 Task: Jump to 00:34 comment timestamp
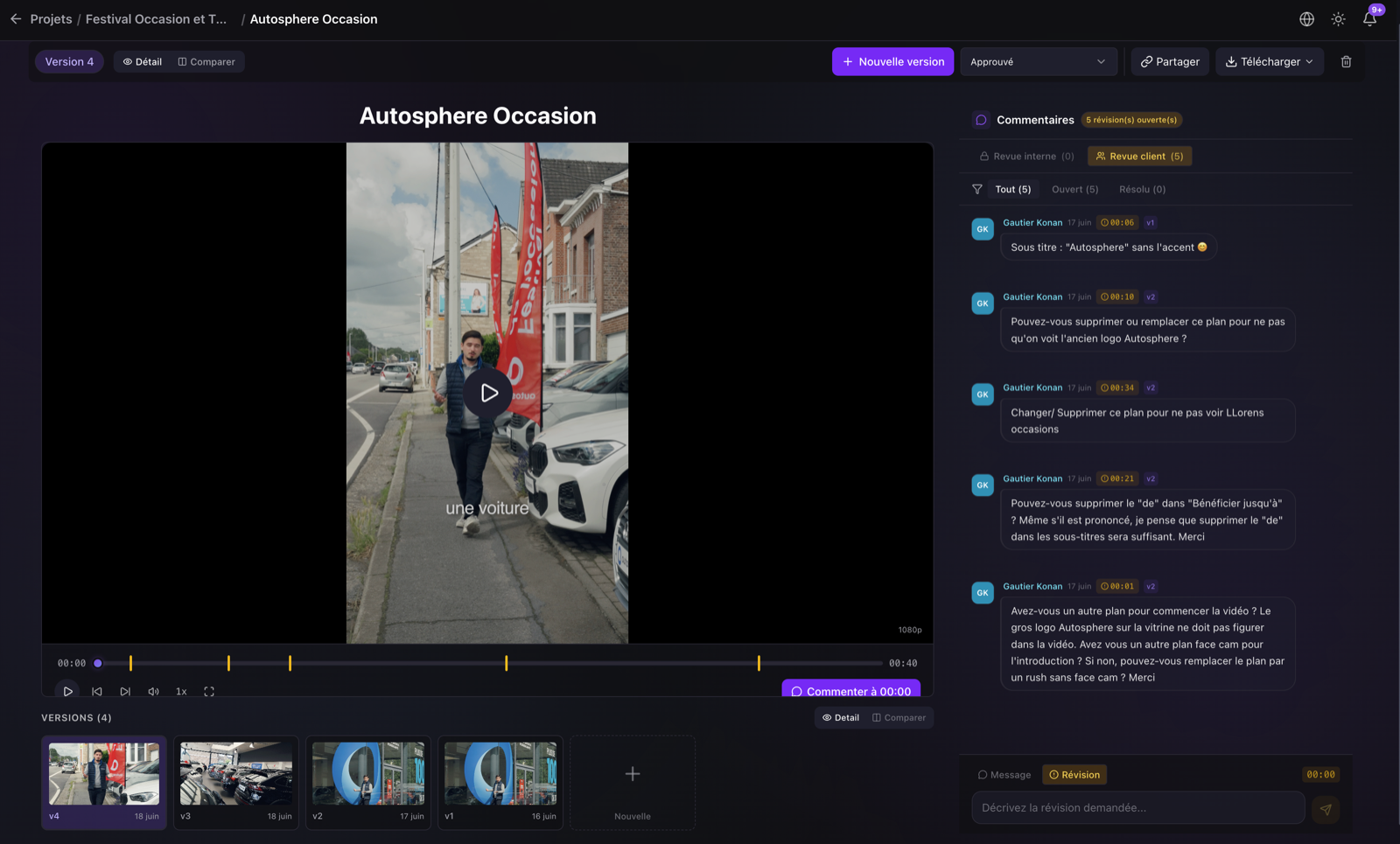[x=1117, y=387]
